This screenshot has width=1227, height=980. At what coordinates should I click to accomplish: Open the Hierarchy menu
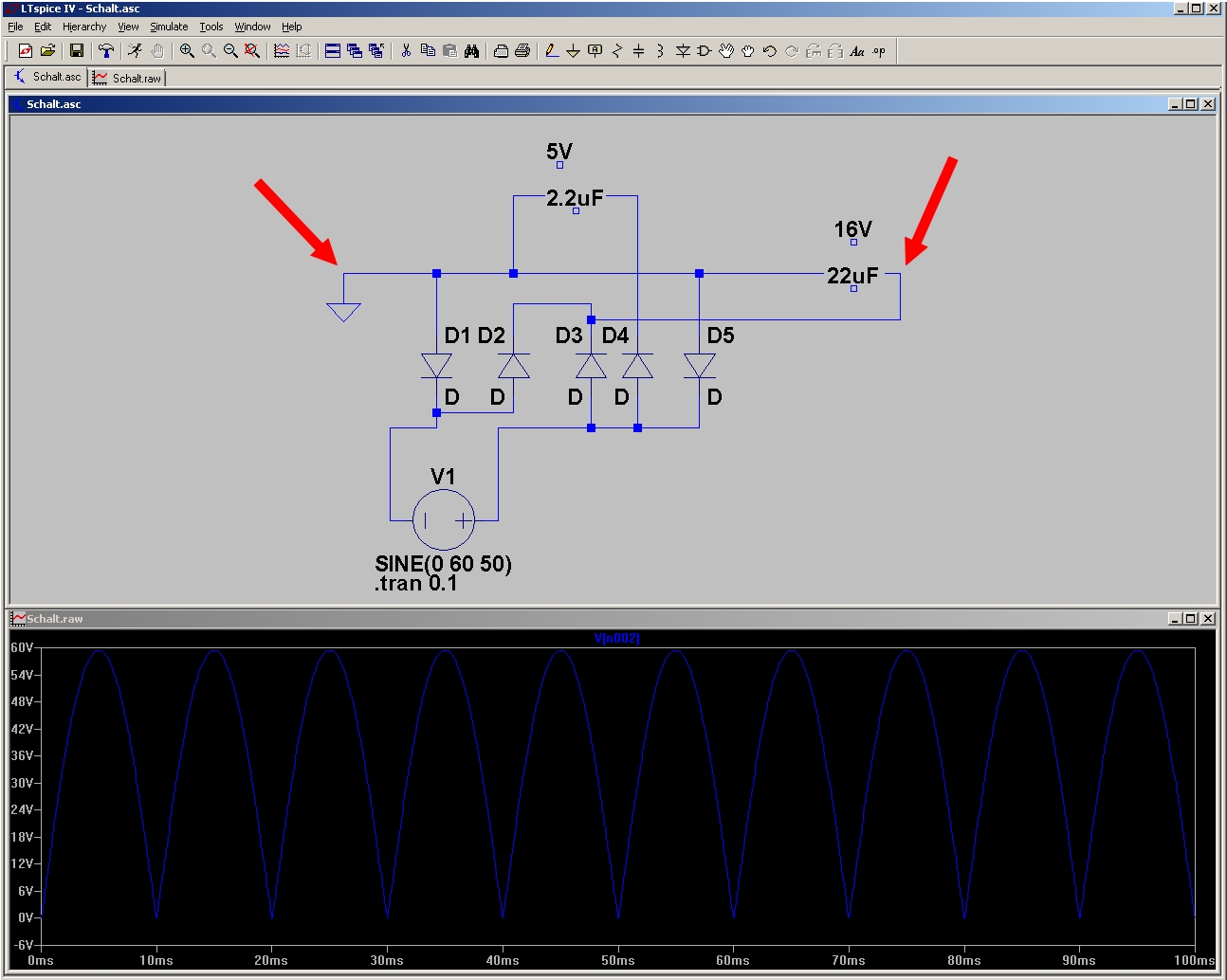[x=84, y=27]
